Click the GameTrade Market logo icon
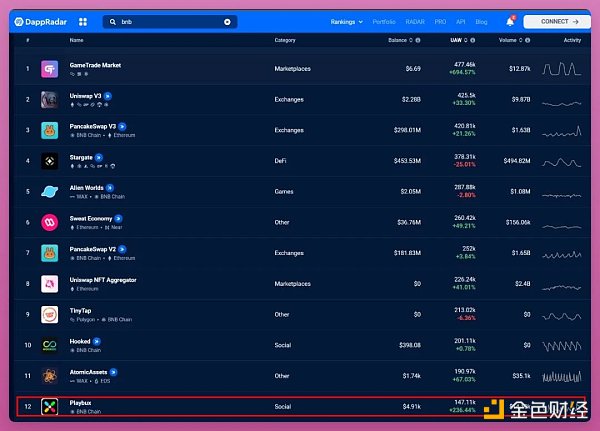Image resolution: width=600 pixels, height=431 pixels. point(49,69)
